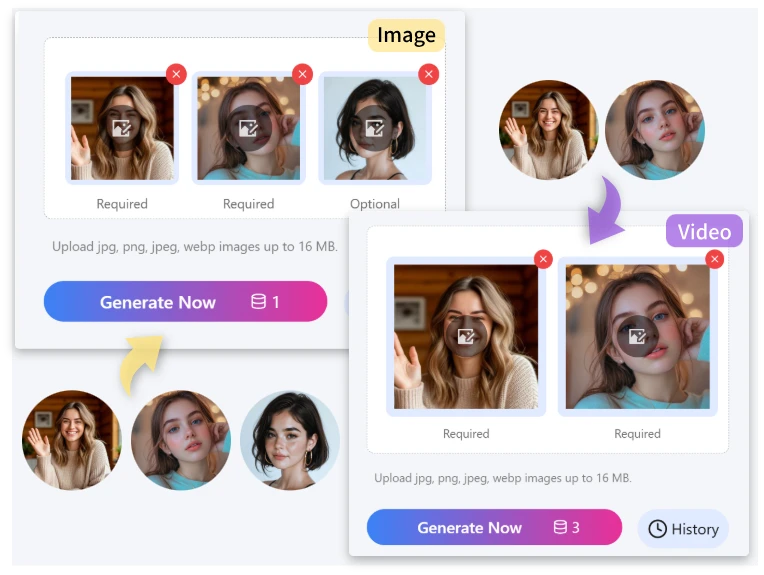Open short black hair woman circular sample
Viewport: 764px width, 575px height.
click(290, 440)
